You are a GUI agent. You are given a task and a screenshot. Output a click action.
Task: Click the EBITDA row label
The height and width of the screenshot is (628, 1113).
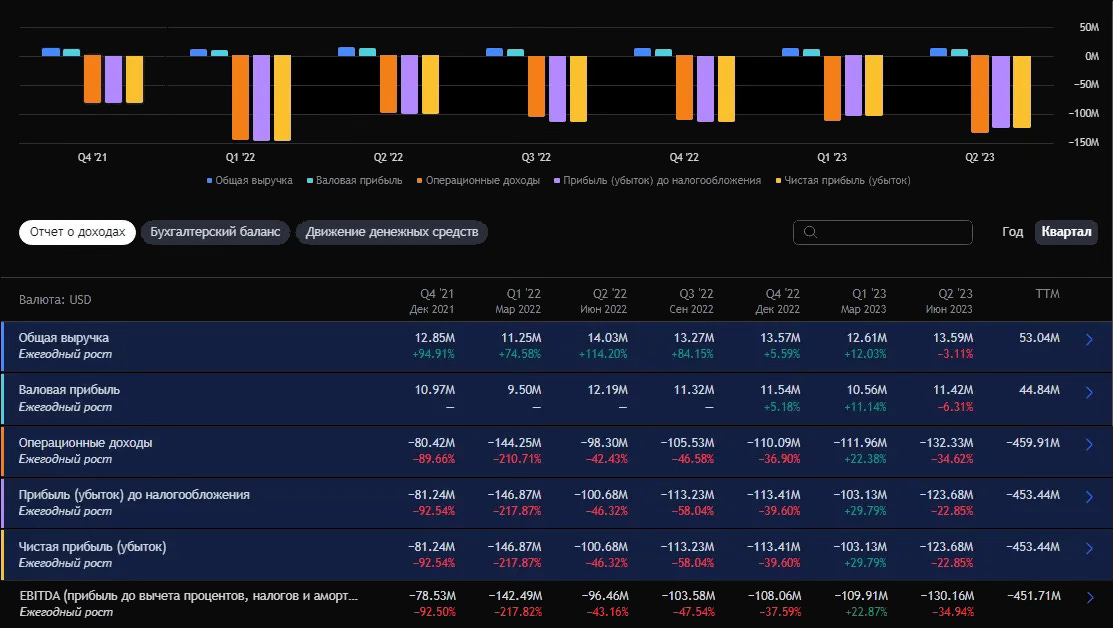[188, 595]
